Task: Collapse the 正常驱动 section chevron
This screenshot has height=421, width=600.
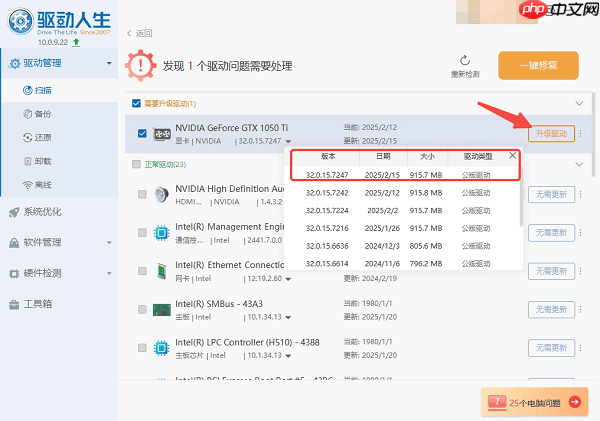Action: [x=579, y=164]
